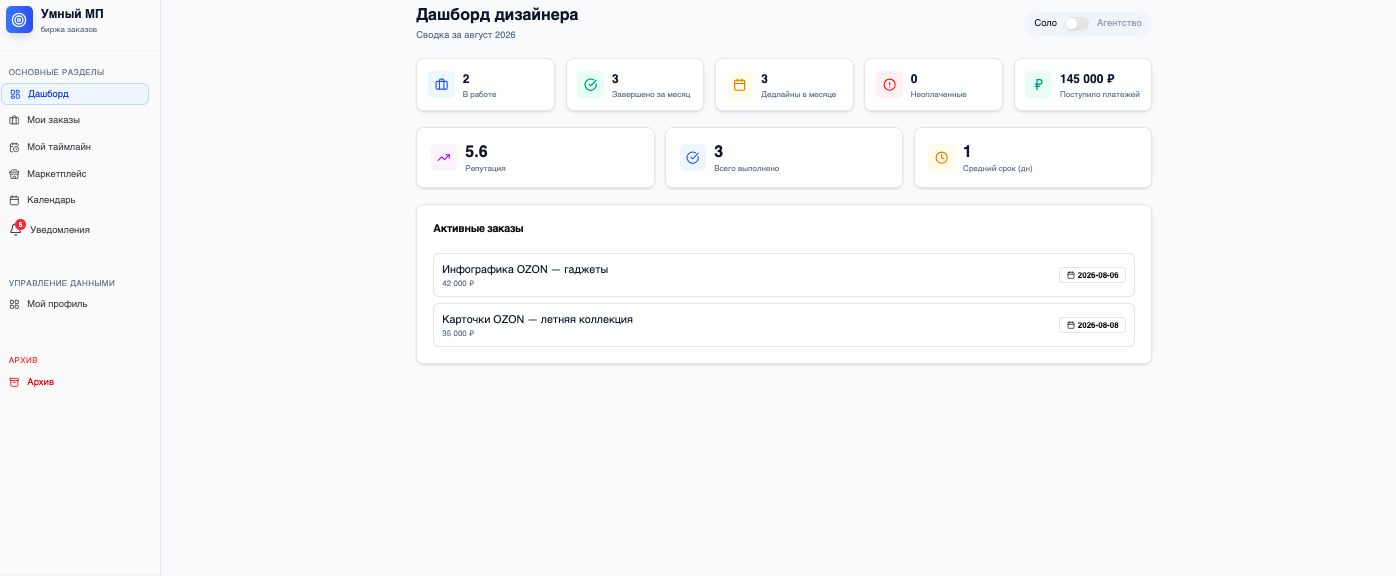Open the Дашборд section
Screen dimensions: 1396x576
point(75,94)
